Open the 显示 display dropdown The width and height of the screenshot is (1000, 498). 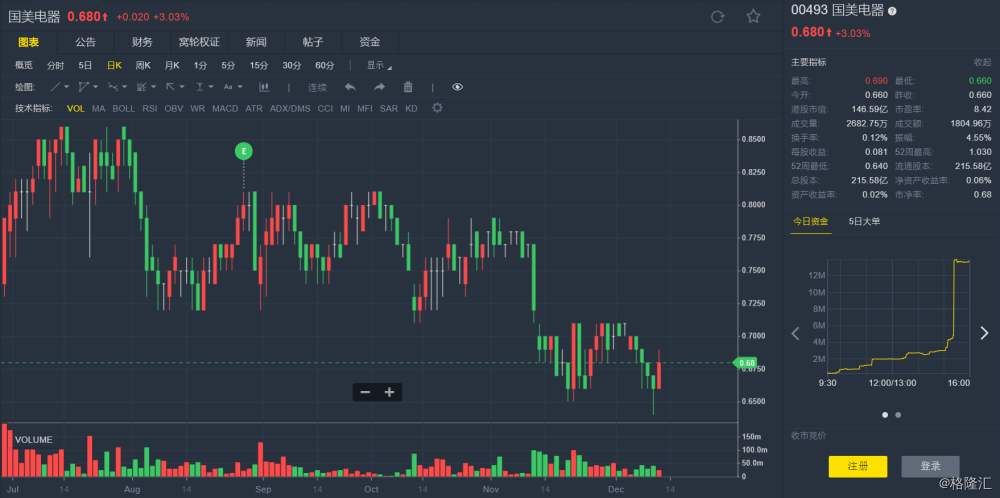[379, 65]
